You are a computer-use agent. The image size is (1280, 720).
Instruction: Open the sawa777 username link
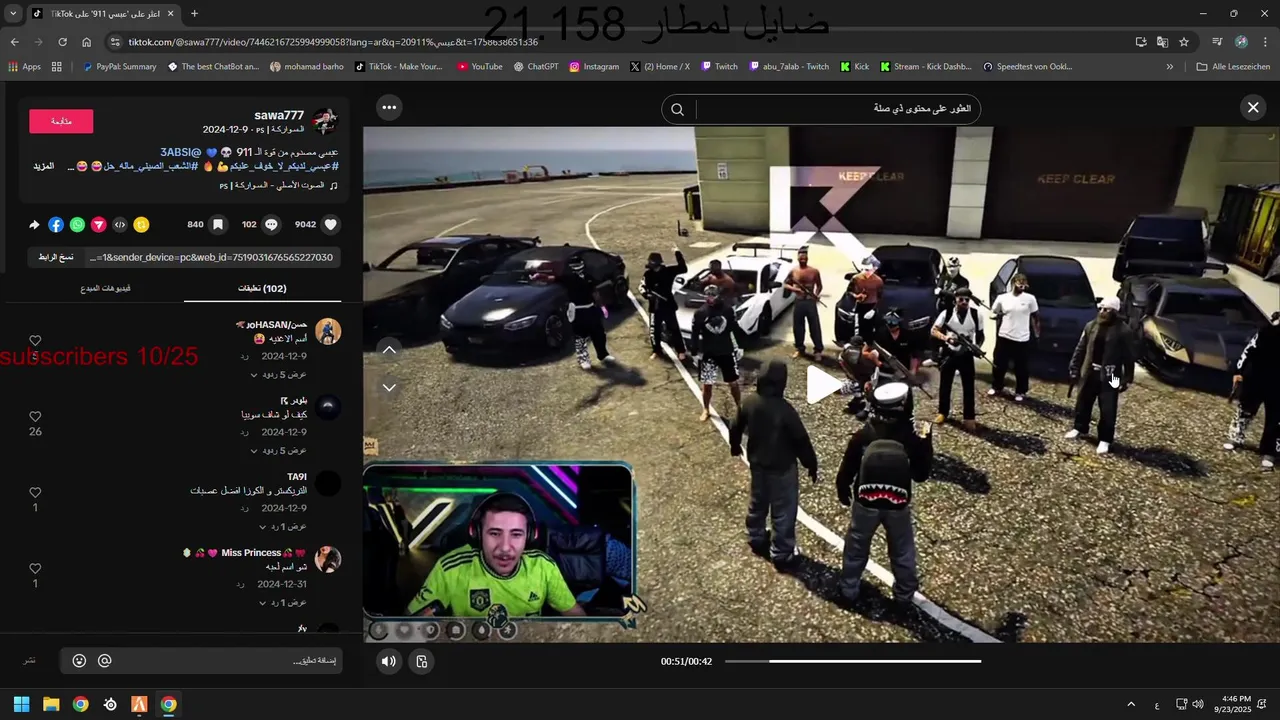[x=279, y=116]
